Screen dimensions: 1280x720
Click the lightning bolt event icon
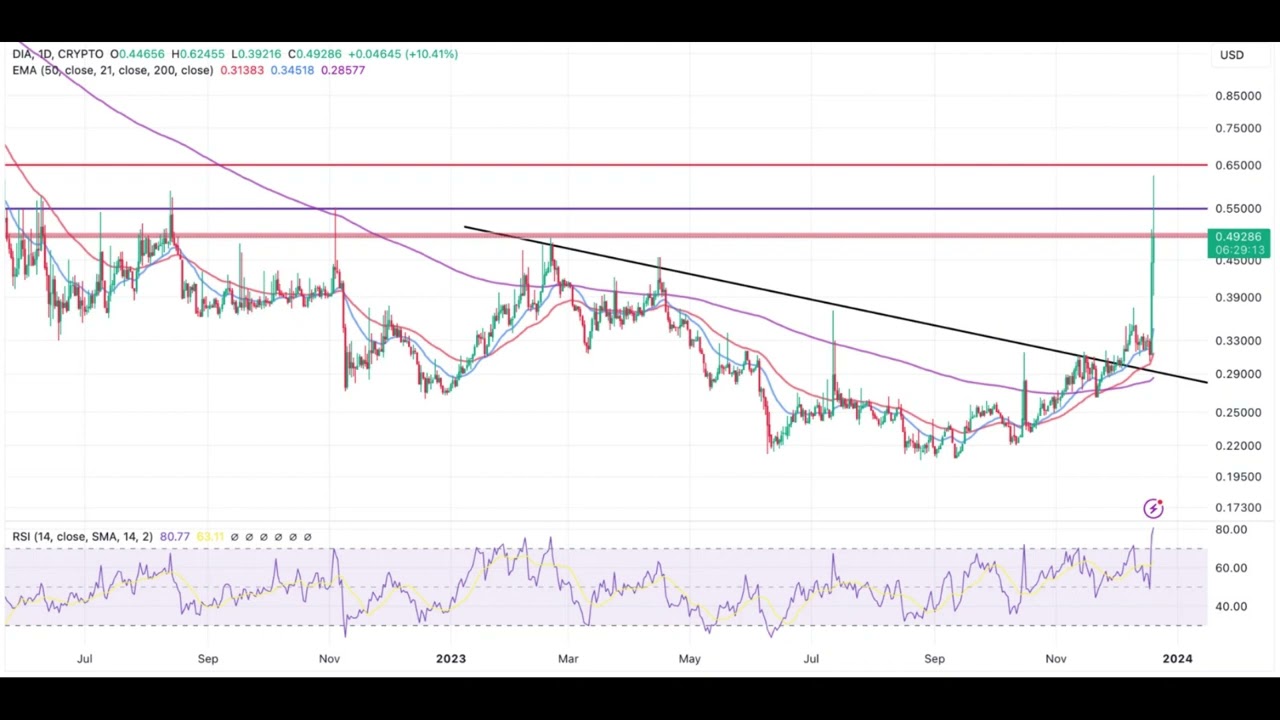[1153, 508]
